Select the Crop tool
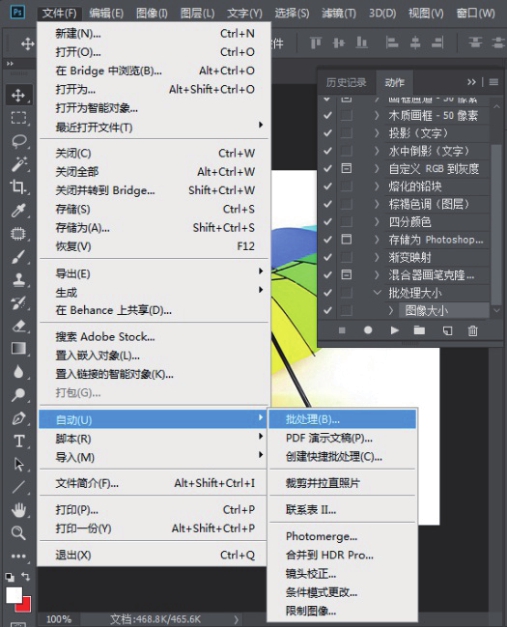The height and width of the screenshot is (627, 507). point(18,187)
